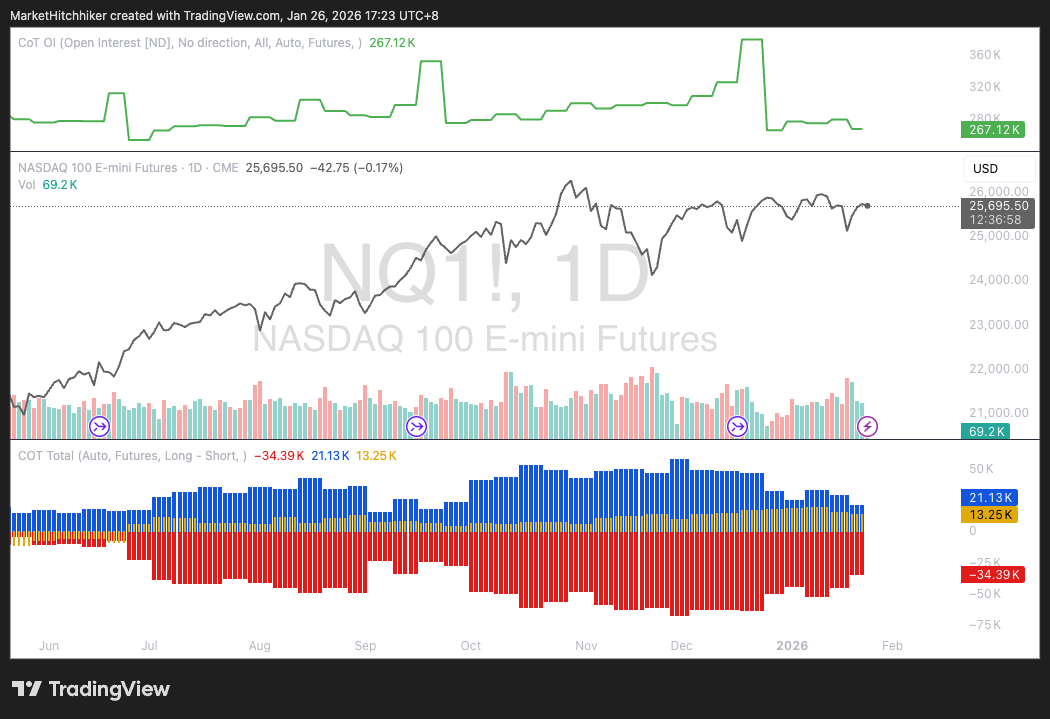Click the yellow 13.25K axis label
This screenshot has height=719, width=1050.
990,515
